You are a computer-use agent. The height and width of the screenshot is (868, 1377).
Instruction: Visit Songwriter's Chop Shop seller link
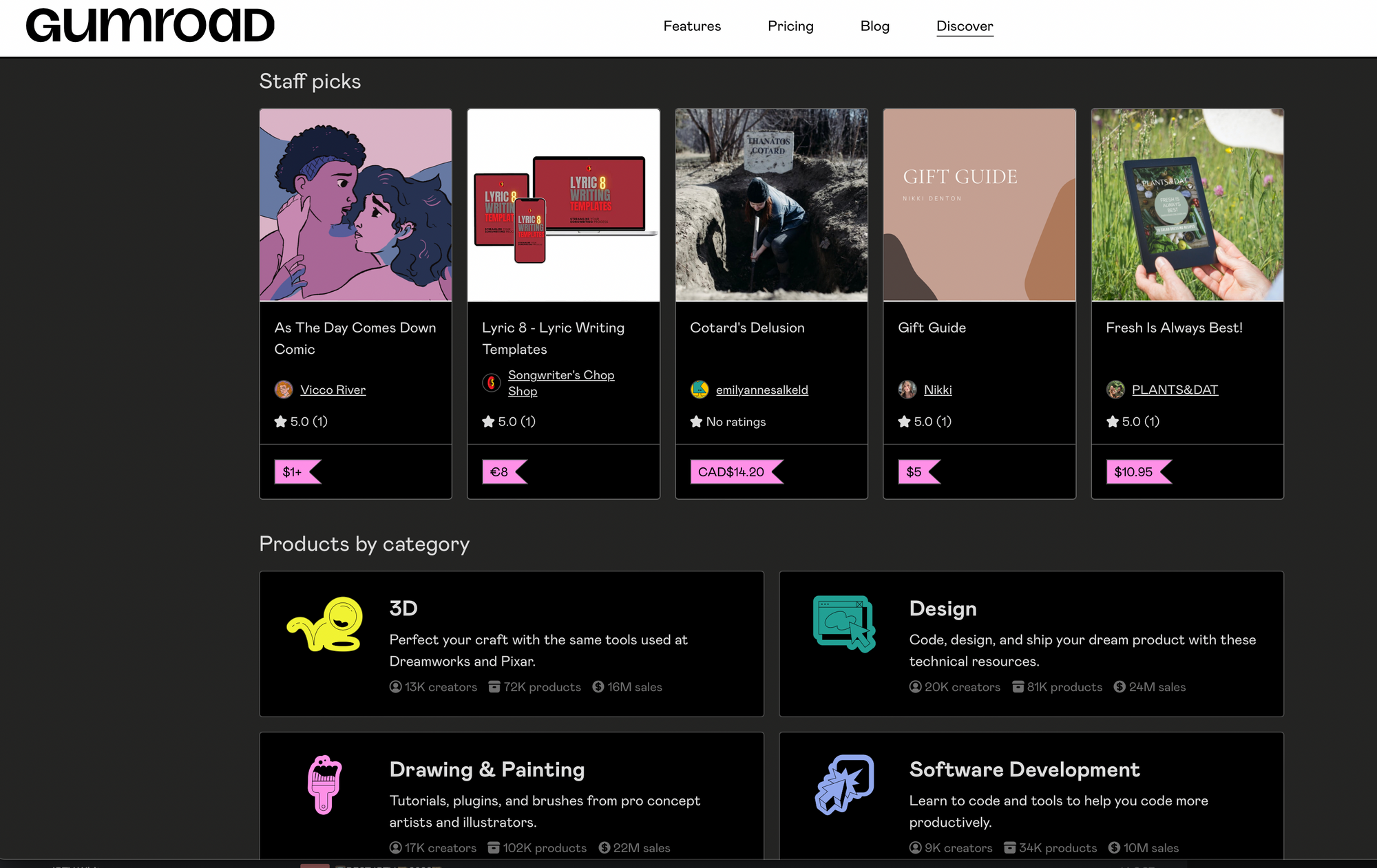click(x=561, y=383)
